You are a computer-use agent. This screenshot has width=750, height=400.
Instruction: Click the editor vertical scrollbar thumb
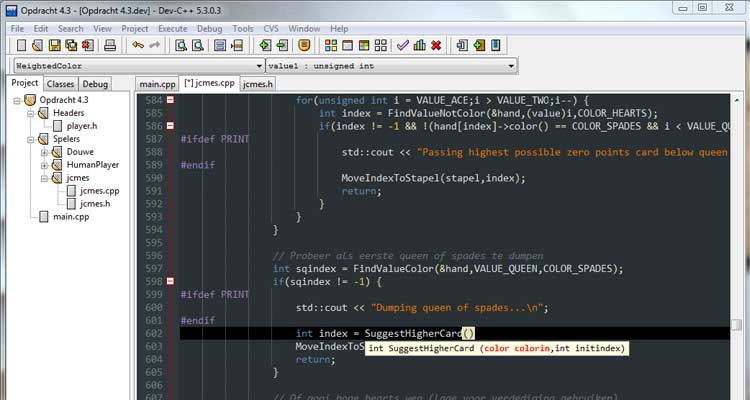[x=737, y=325]
